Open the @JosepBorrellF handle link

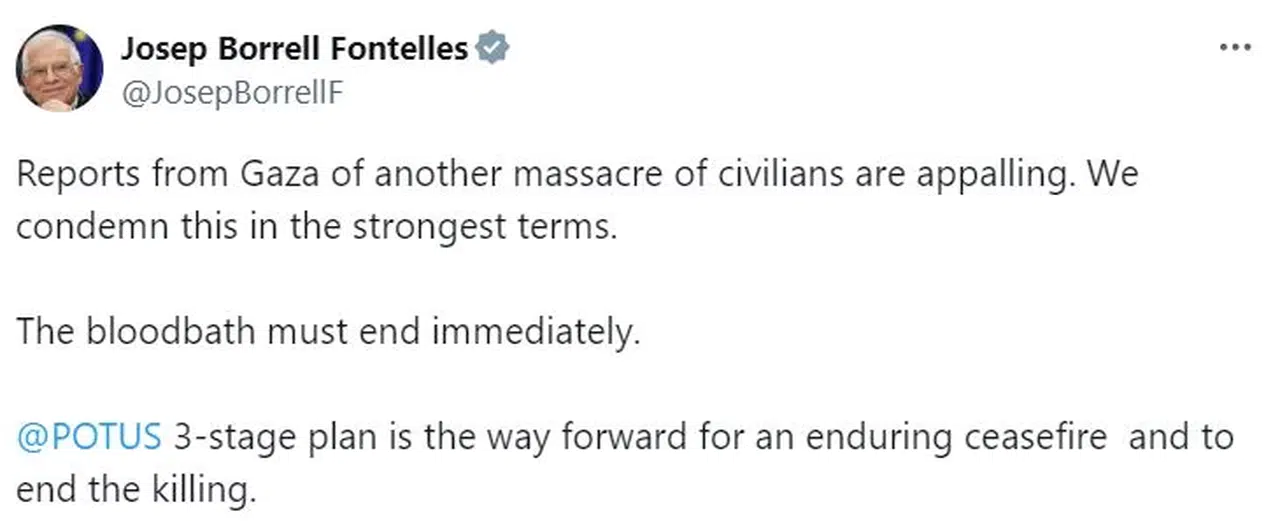click(x=233, y=90)
